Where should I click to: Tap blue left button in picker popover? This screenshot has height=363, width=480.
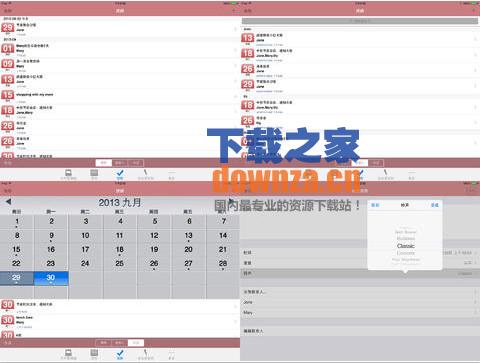click(x=375, y=205)
